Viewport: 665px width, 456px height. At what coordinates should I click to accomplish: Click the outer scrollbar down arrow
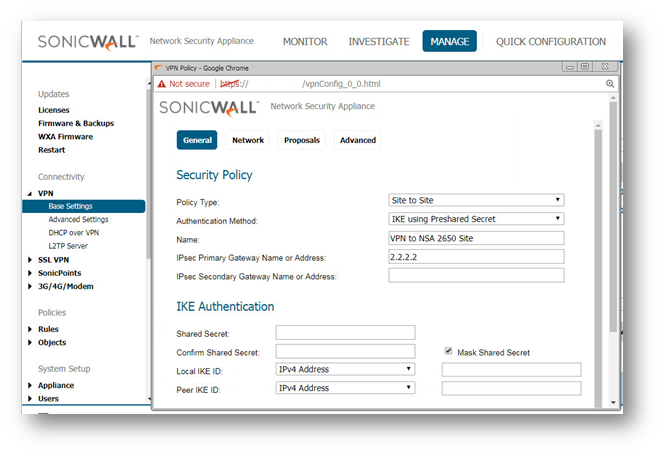613,403
